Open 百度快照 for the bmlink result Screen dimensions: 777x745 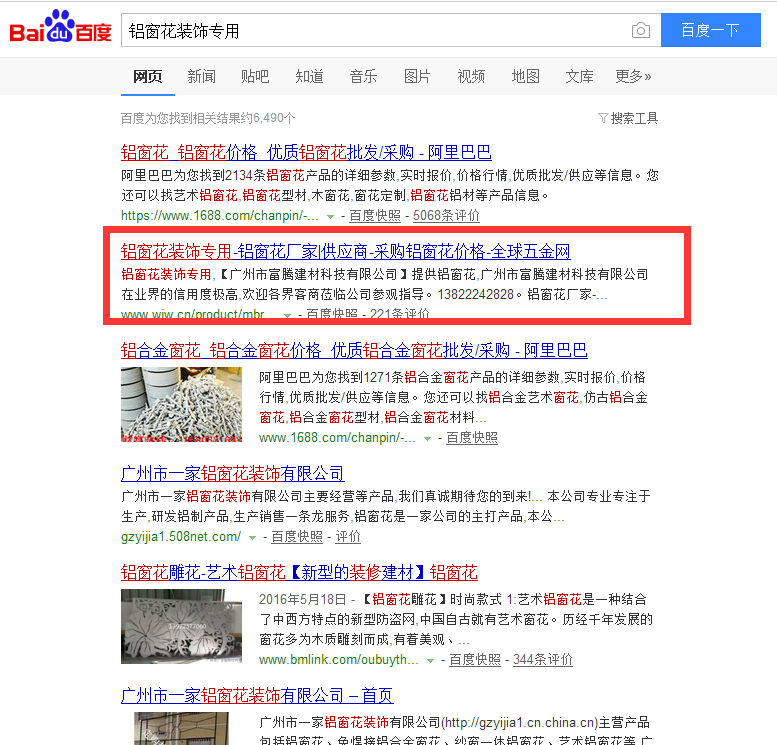point(475,660)
